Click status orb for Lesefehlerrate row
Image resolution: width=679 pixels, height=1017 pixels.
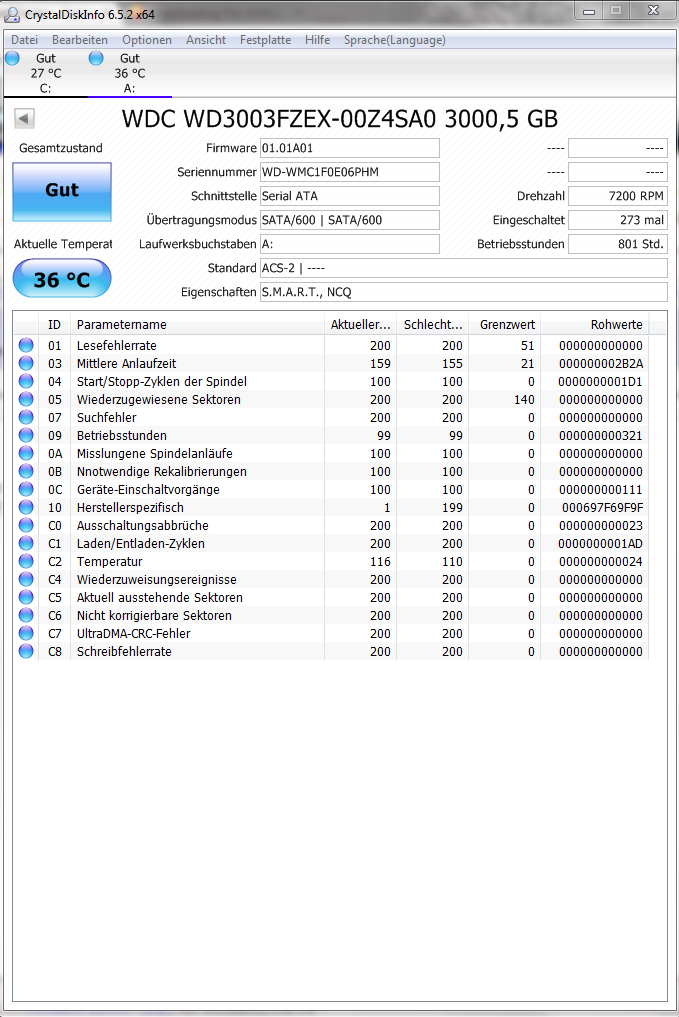(26, 345)
